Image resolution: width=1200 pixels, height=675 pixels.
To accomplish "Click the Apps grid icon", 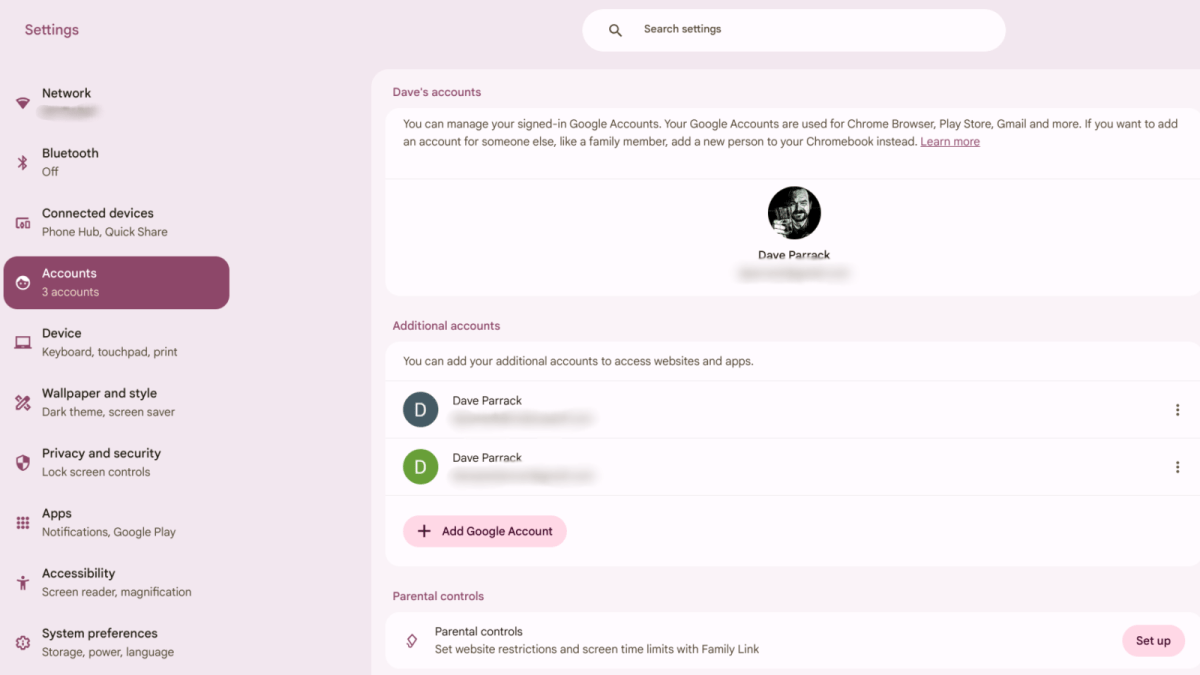I will click(23, 523).
